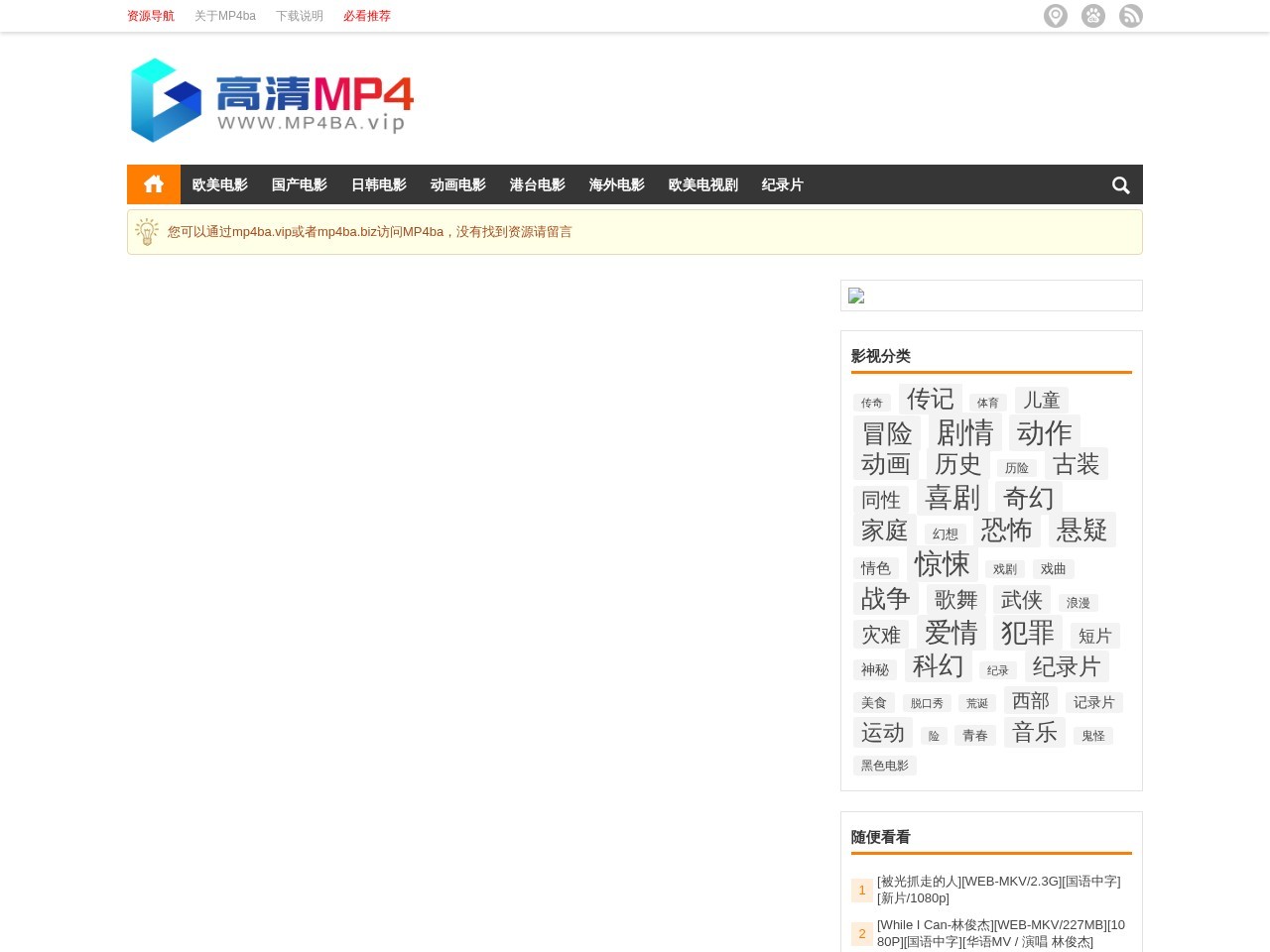Viewport: 1270px width, 952px height.
Task: Select the 惊悚 category tag
Action: coord(943,563)
